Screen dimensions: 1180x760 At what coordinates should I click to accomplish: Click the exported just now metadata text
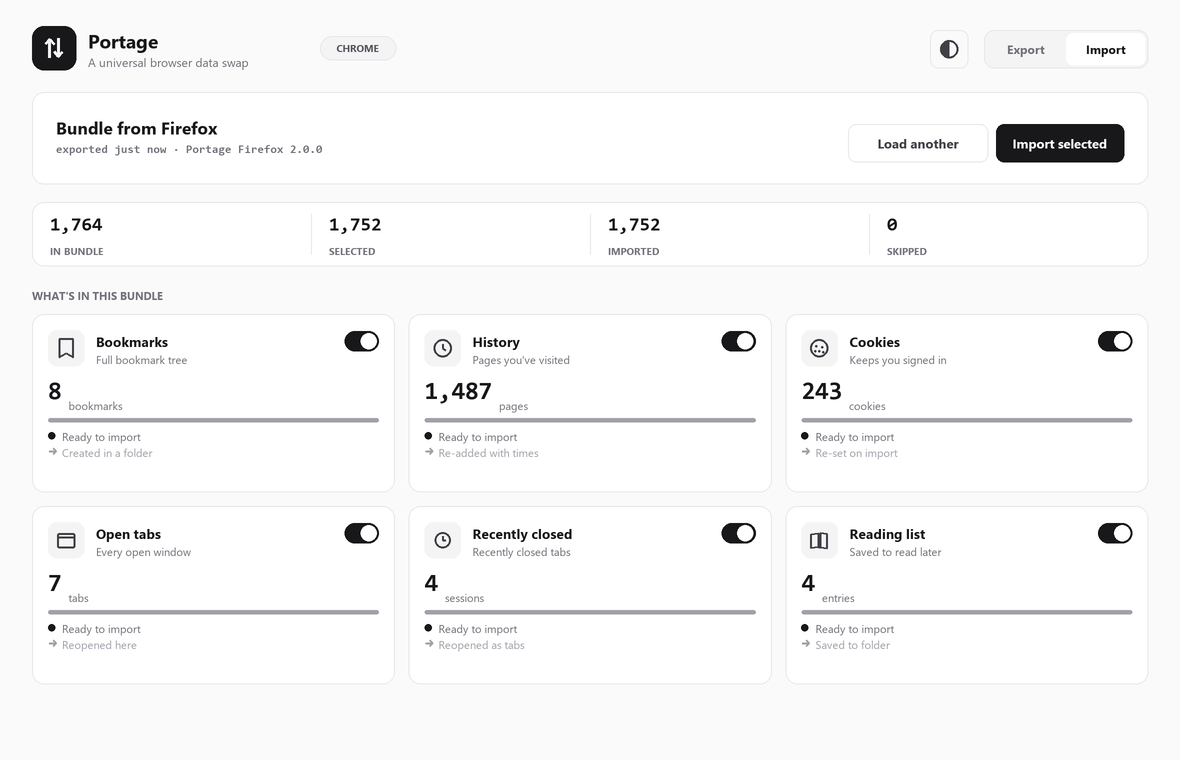pos(189,150)
